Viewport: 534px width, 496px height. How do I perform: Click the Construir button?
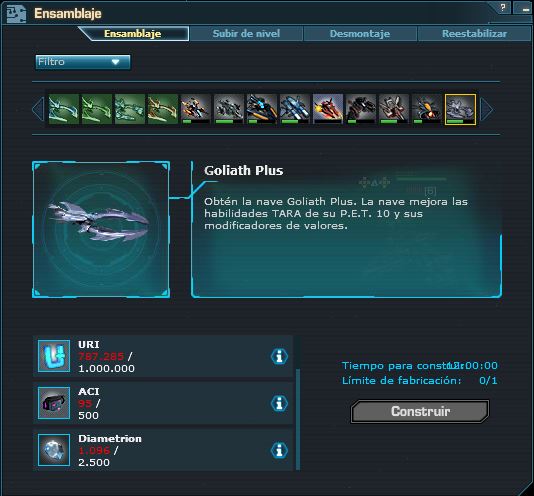tap(420, 411)
